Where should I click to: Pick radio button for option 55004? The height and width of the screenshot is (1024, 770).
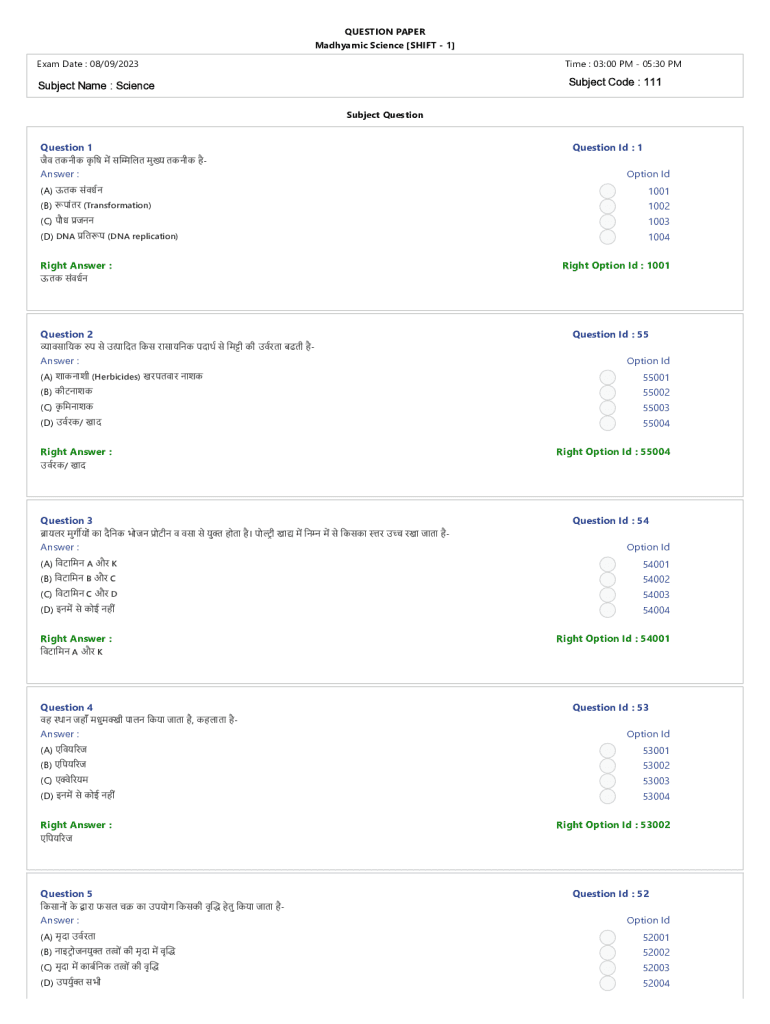point(607,423)
